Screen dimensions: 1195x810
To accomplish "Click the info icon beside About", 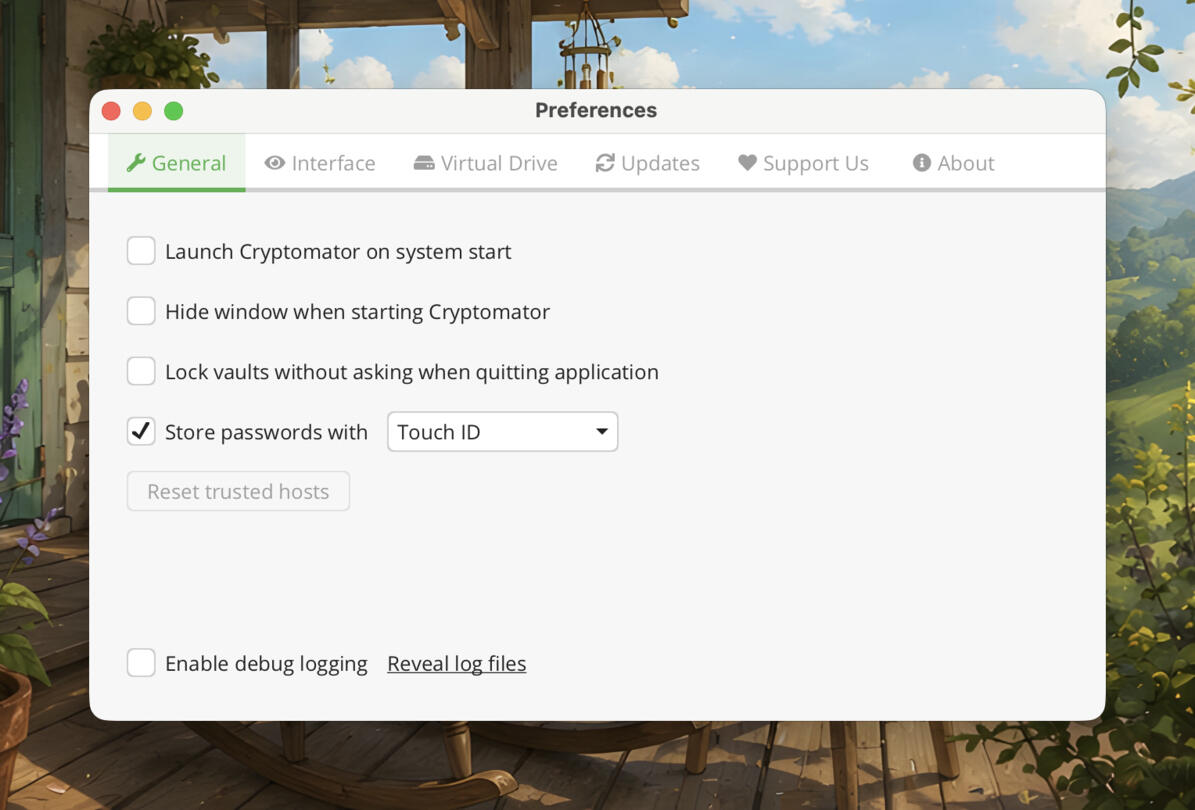I will (x=921, y=163).
